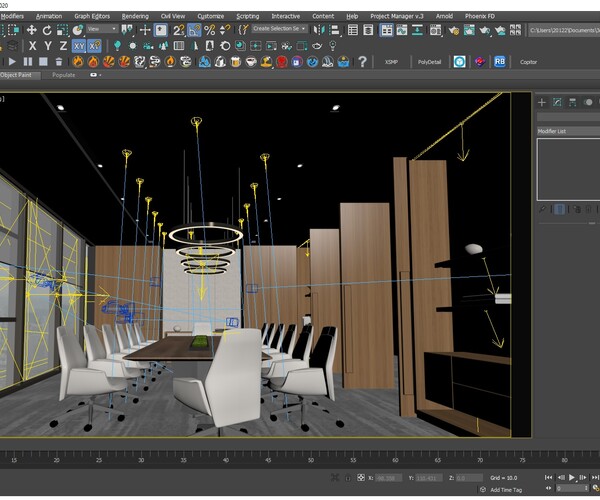Click frame 50 on the timeline

pyautogui.click(x=309, y=460)
